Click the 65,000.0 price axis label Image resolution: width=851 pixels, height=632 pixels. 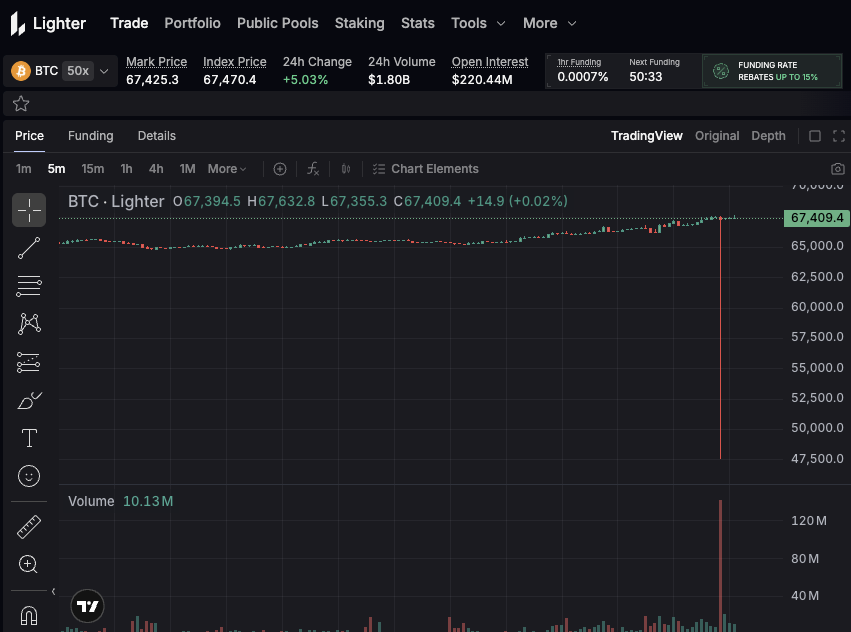[x=817, y=246]
